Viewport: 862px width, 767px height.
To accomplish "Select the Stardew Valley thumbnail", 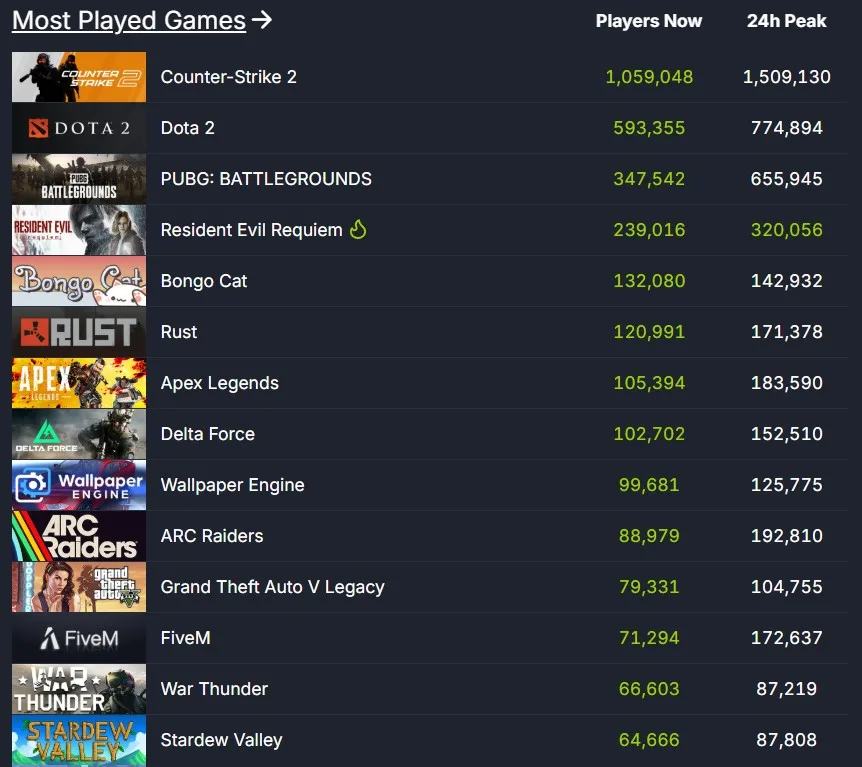I will pyautogui.click(x=78, y=740).
